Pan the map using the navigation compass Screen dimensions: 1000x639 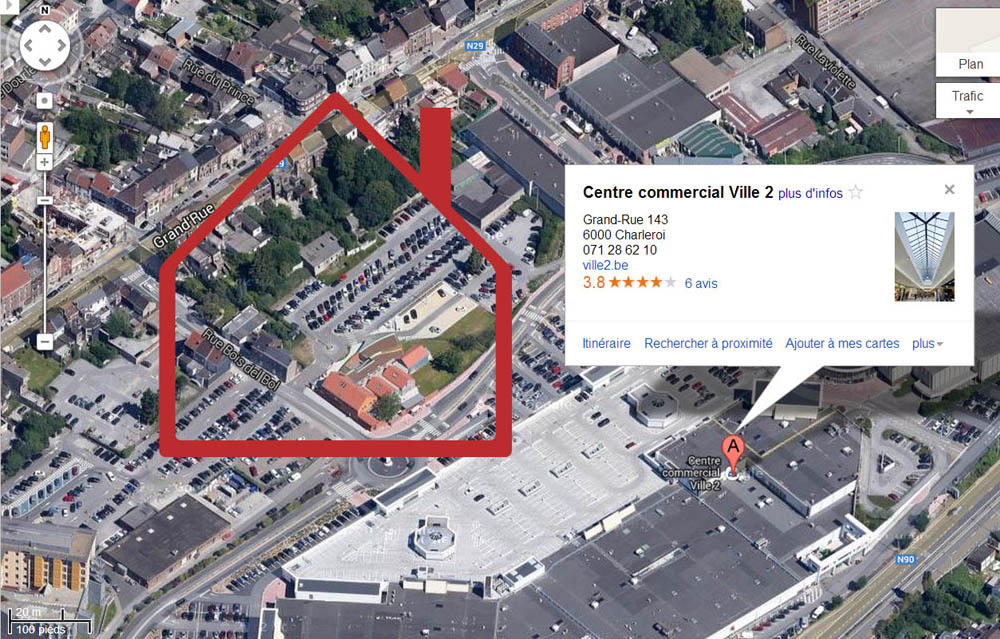45,45
